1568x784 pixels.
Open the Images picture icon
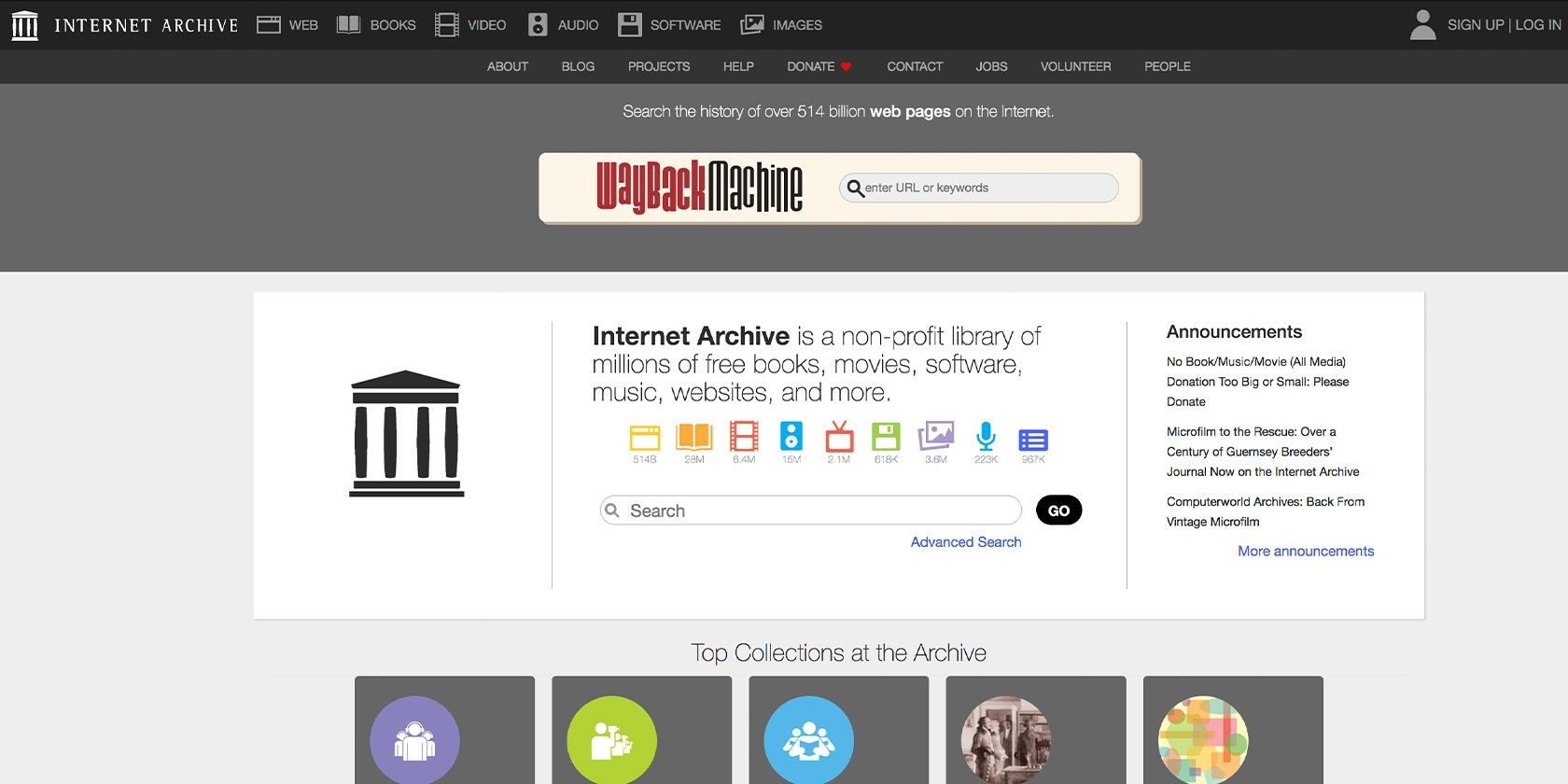click(752, 25)
